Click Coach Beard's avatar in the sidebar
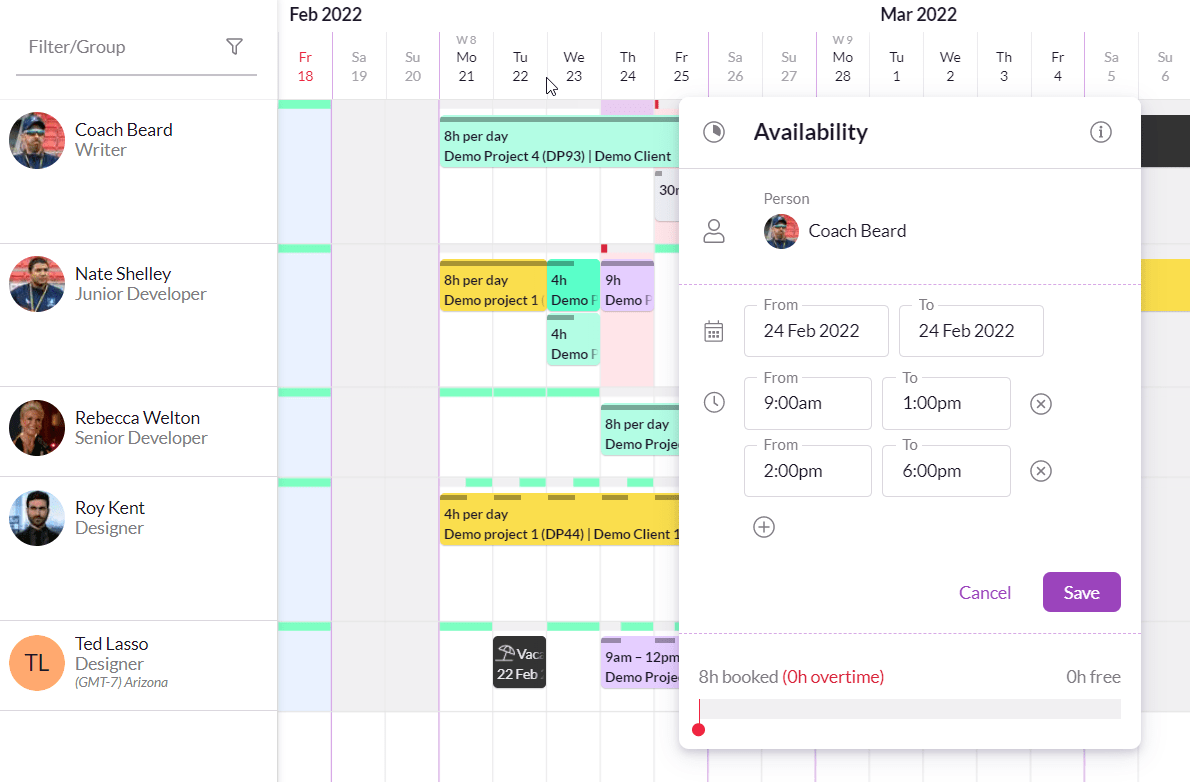Screen dimensions: 1190x782 [x=37, y=140]
